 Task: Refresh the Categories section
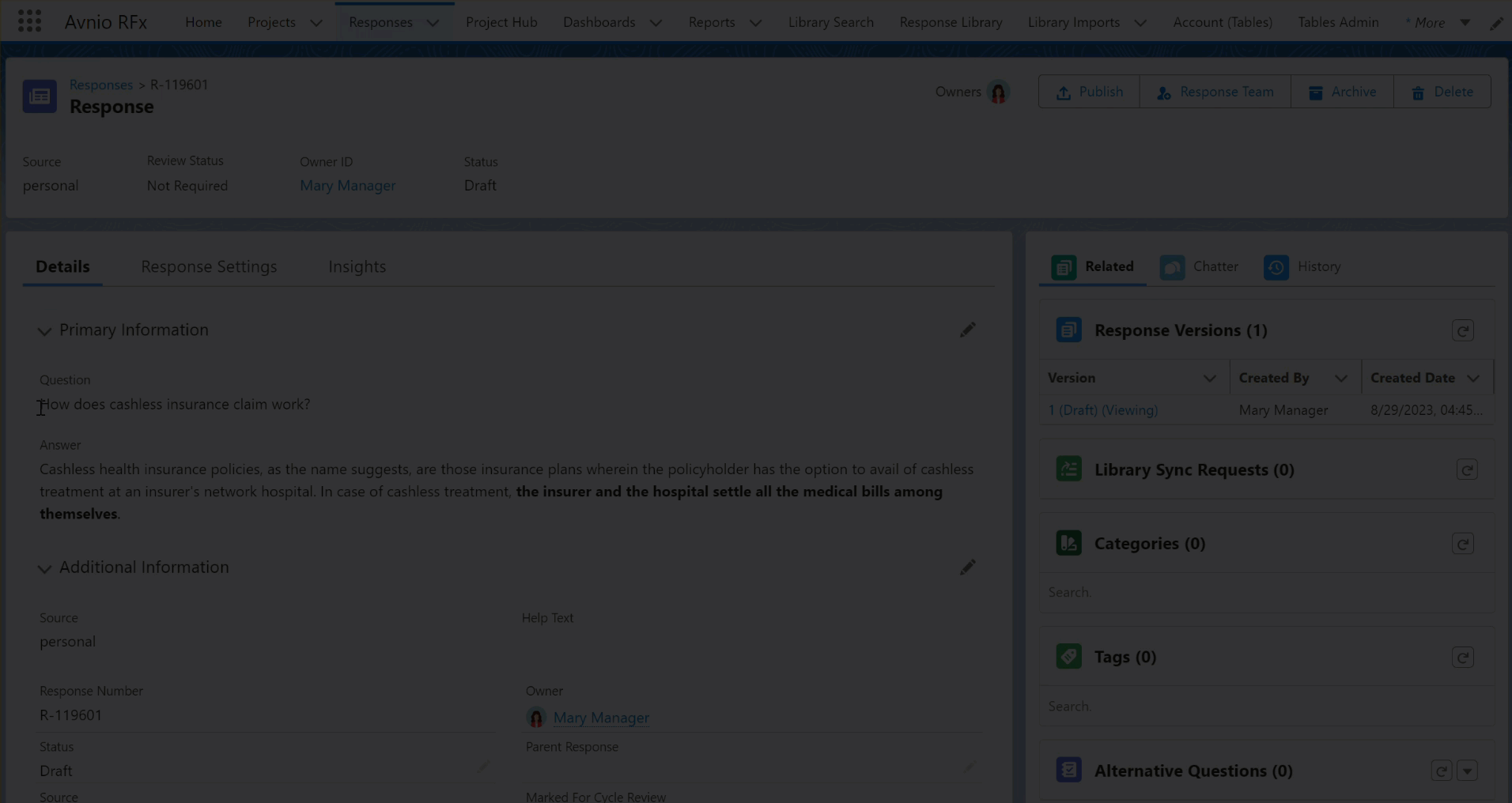(1463, 544)
